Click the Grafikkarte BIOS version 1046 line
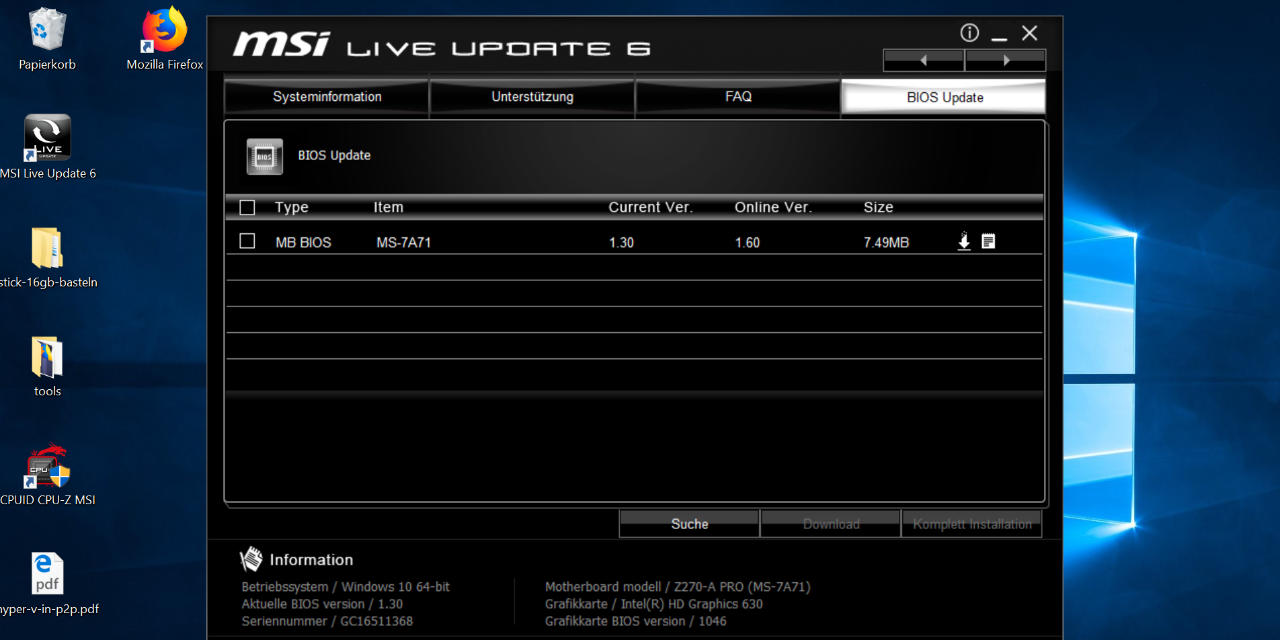Viewport: 1280px width, 640px height. point(636,621)
